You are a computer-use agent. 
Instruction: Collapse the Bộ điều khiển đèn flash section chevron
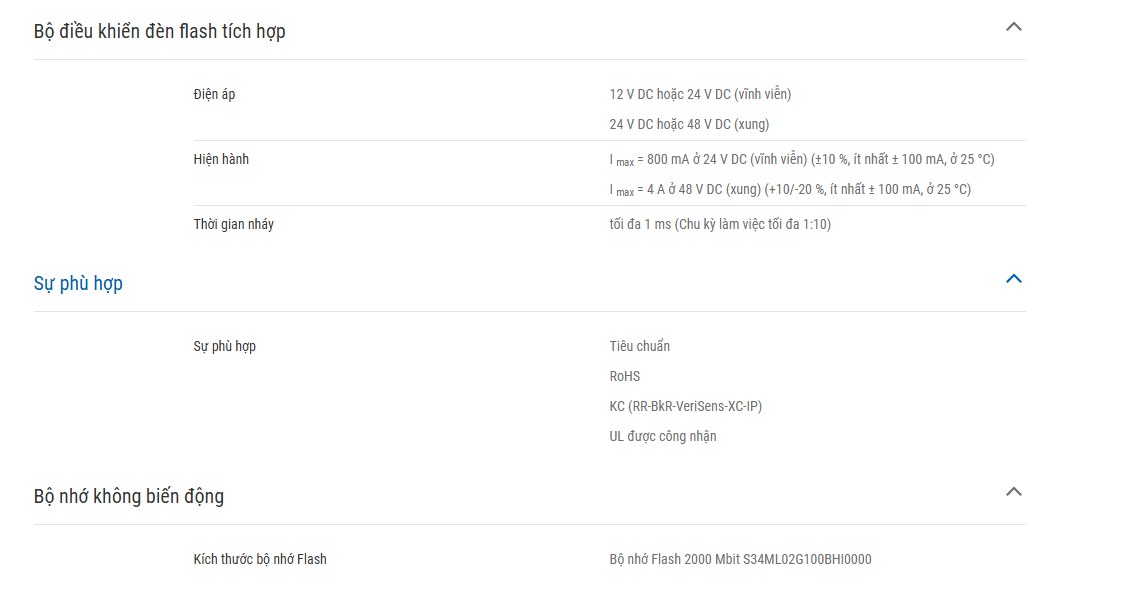[1013, 27]
